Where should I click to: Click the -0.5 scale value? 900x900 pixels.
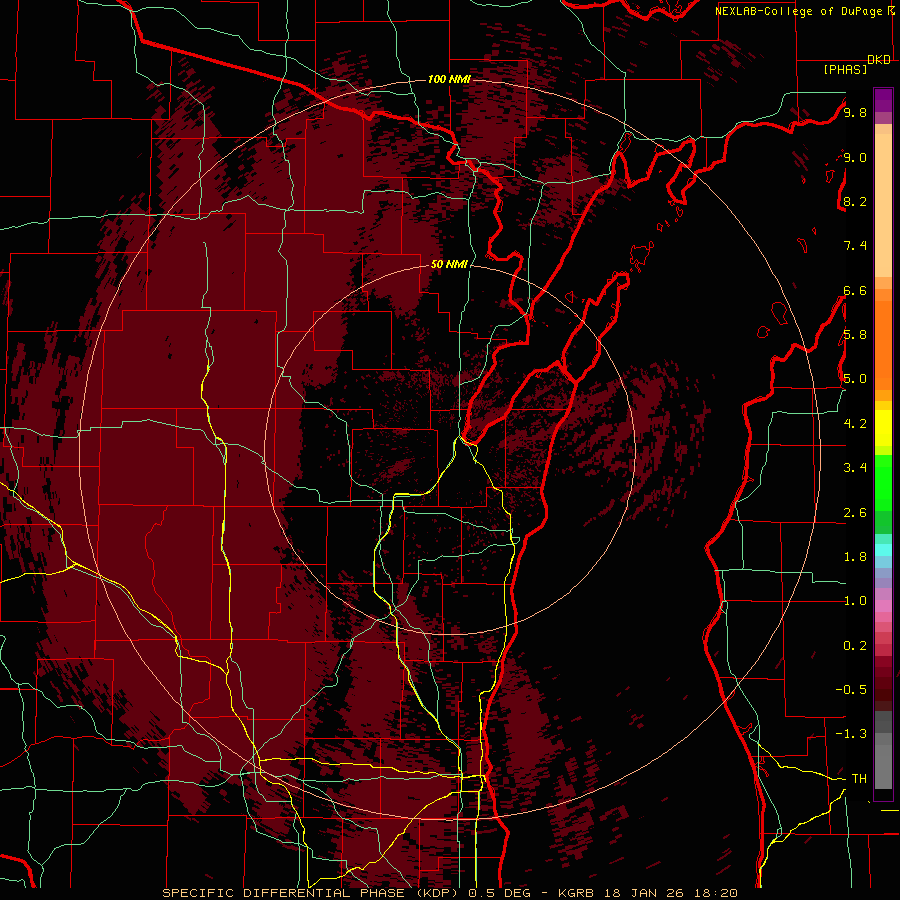851,690
